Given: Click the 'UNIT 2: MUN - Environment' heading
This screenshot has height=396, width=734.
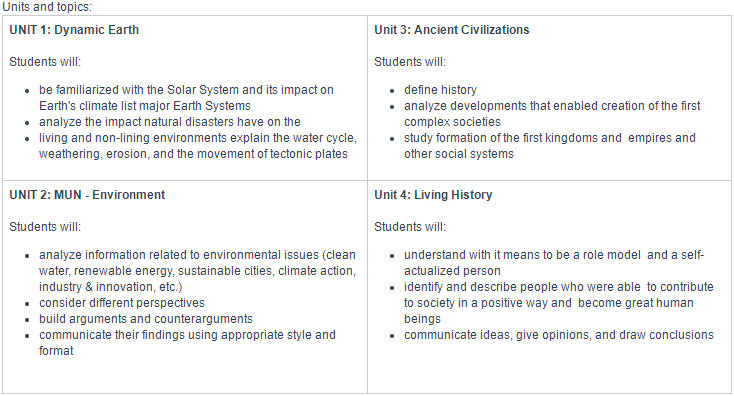Looking at the screenshot, I should point(87,195).
